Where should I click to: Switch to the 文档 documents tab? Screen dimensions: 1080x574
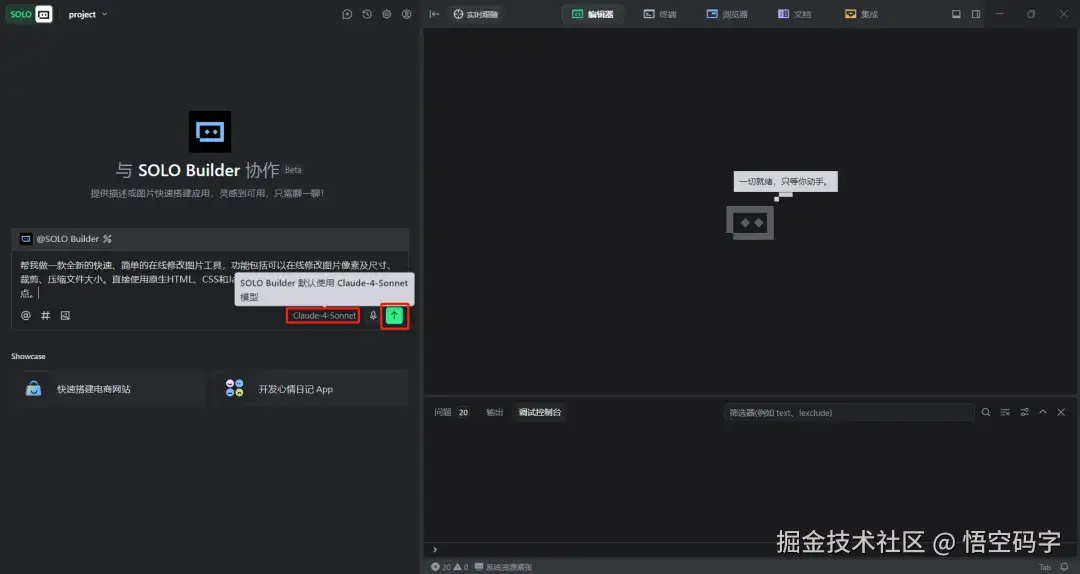(795, 14)
